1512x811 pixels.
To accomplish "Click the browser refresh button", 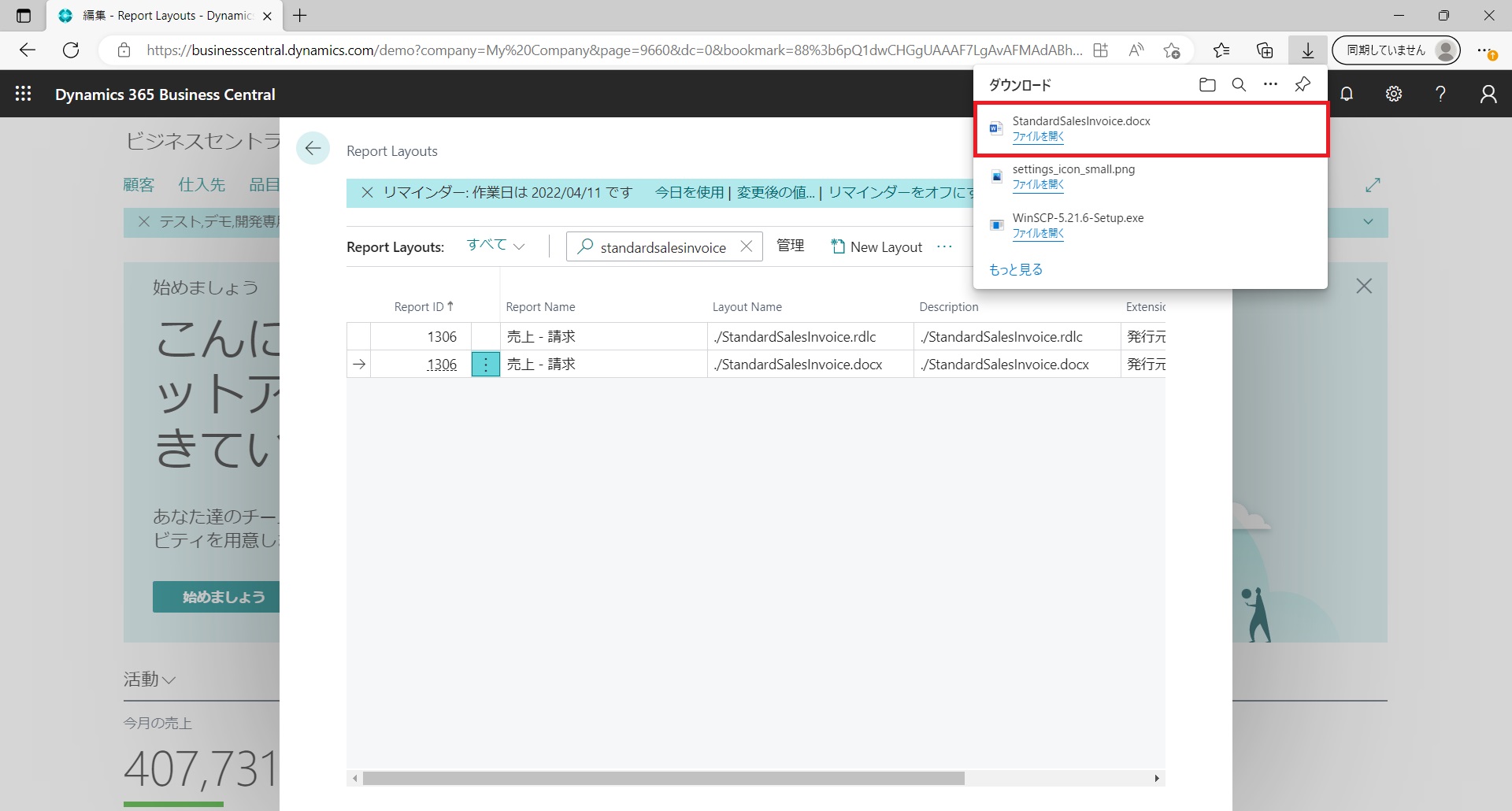I will coord(71,50).
